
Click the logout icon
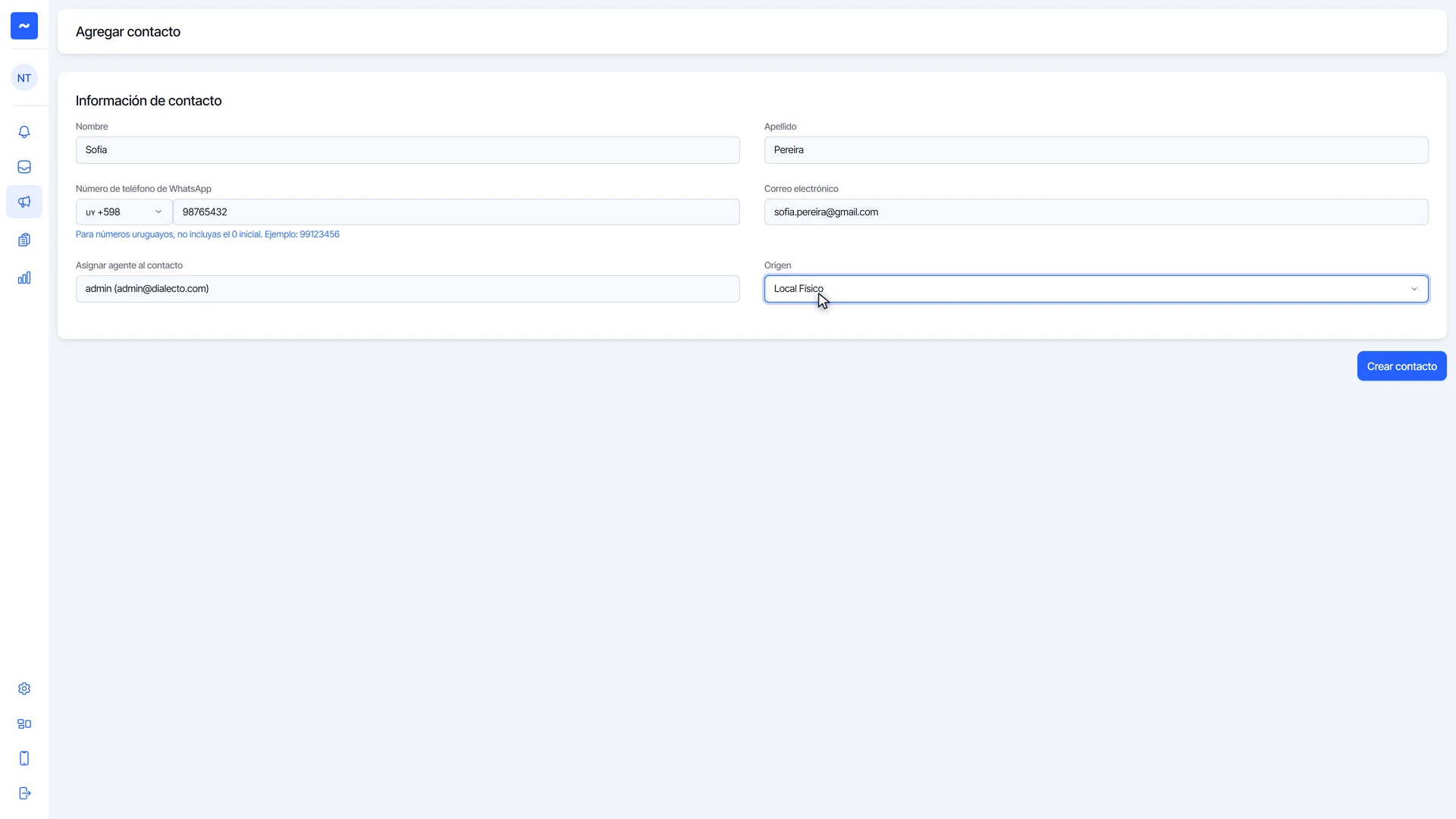click(24, 793)
